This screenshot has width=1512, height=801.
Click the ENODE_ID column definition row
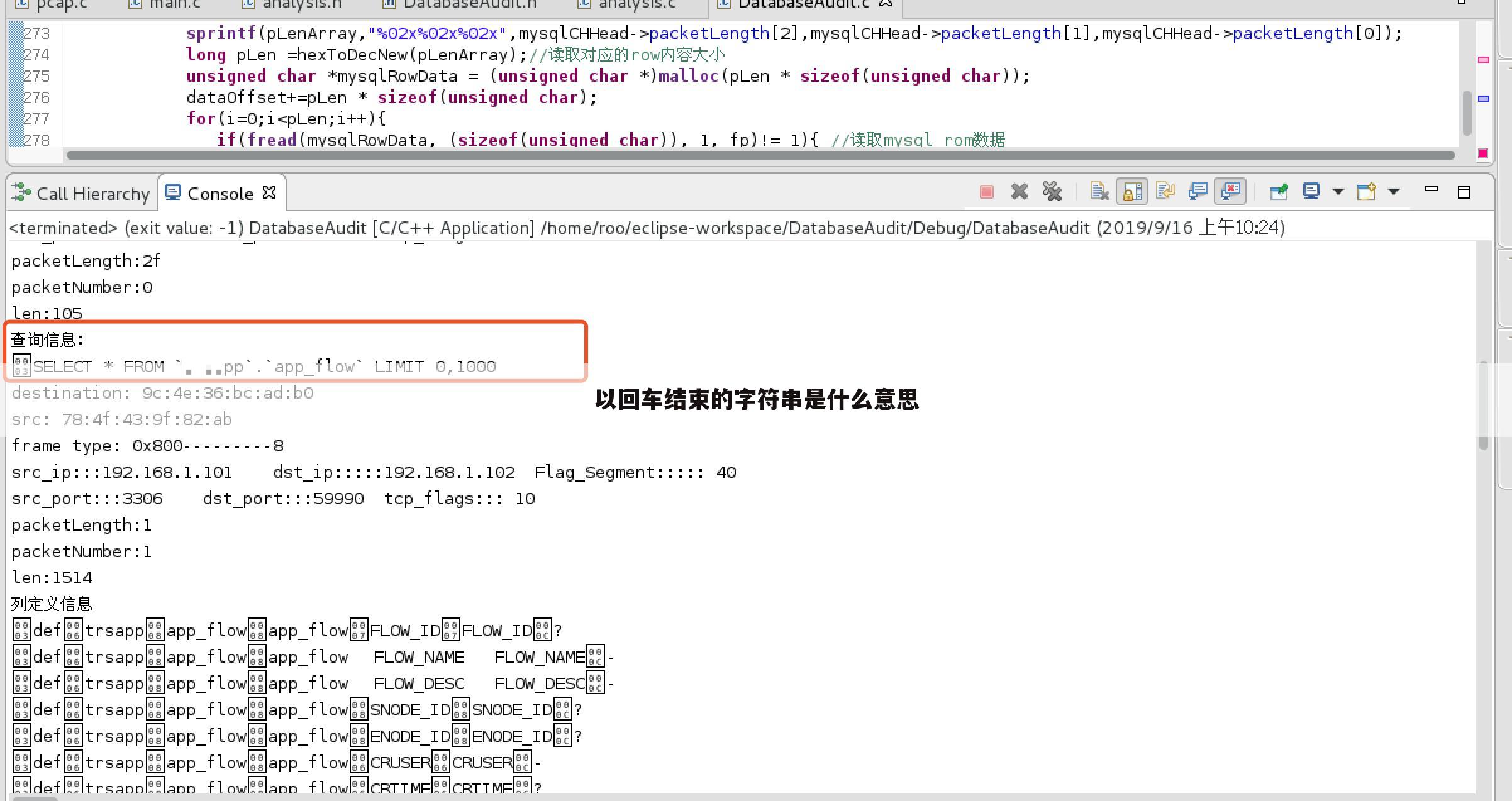pos(297,736)
